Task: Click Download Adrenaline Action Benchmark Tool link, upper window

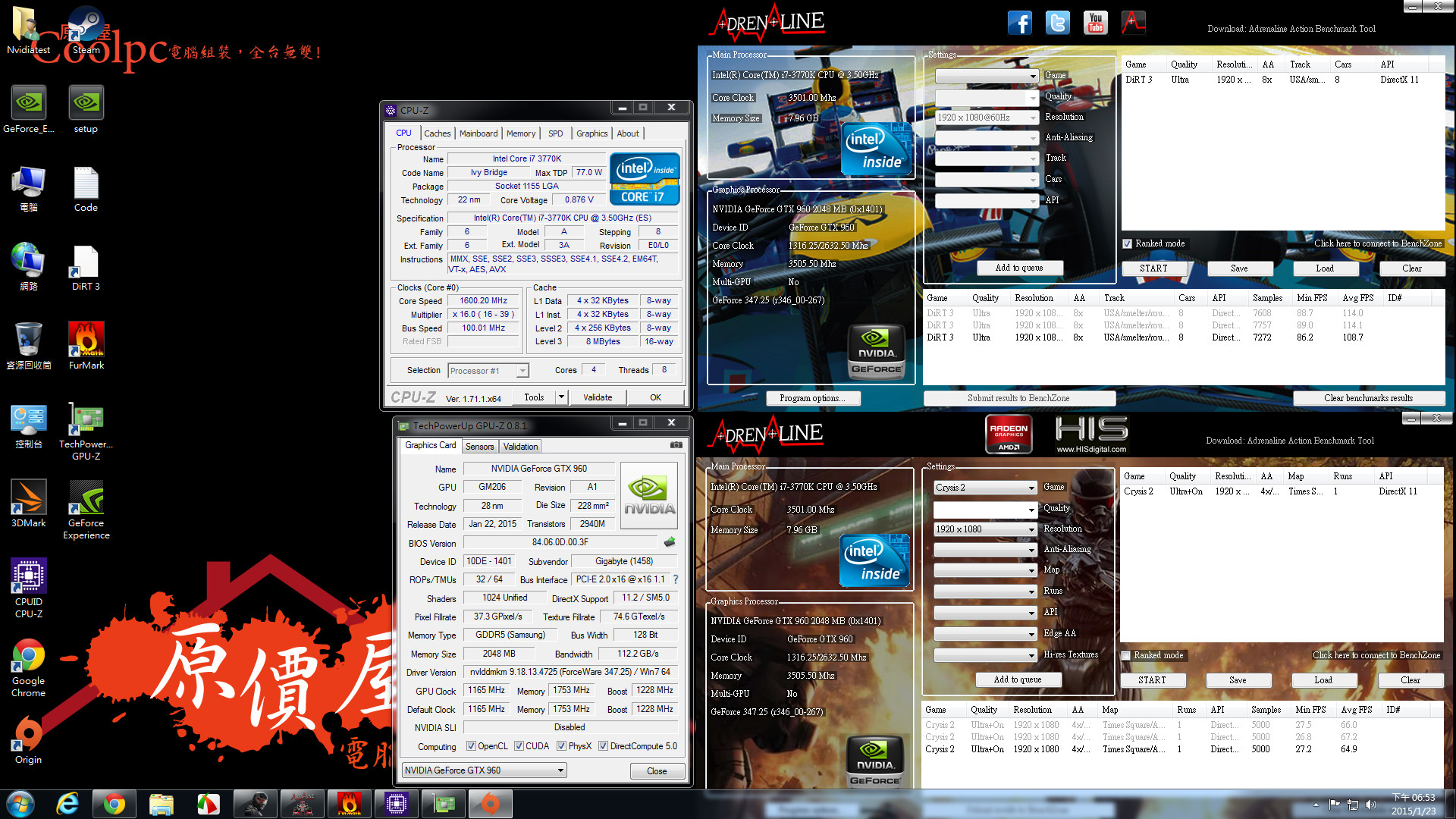Action: pyautogui.click(x=1291, y=29)
